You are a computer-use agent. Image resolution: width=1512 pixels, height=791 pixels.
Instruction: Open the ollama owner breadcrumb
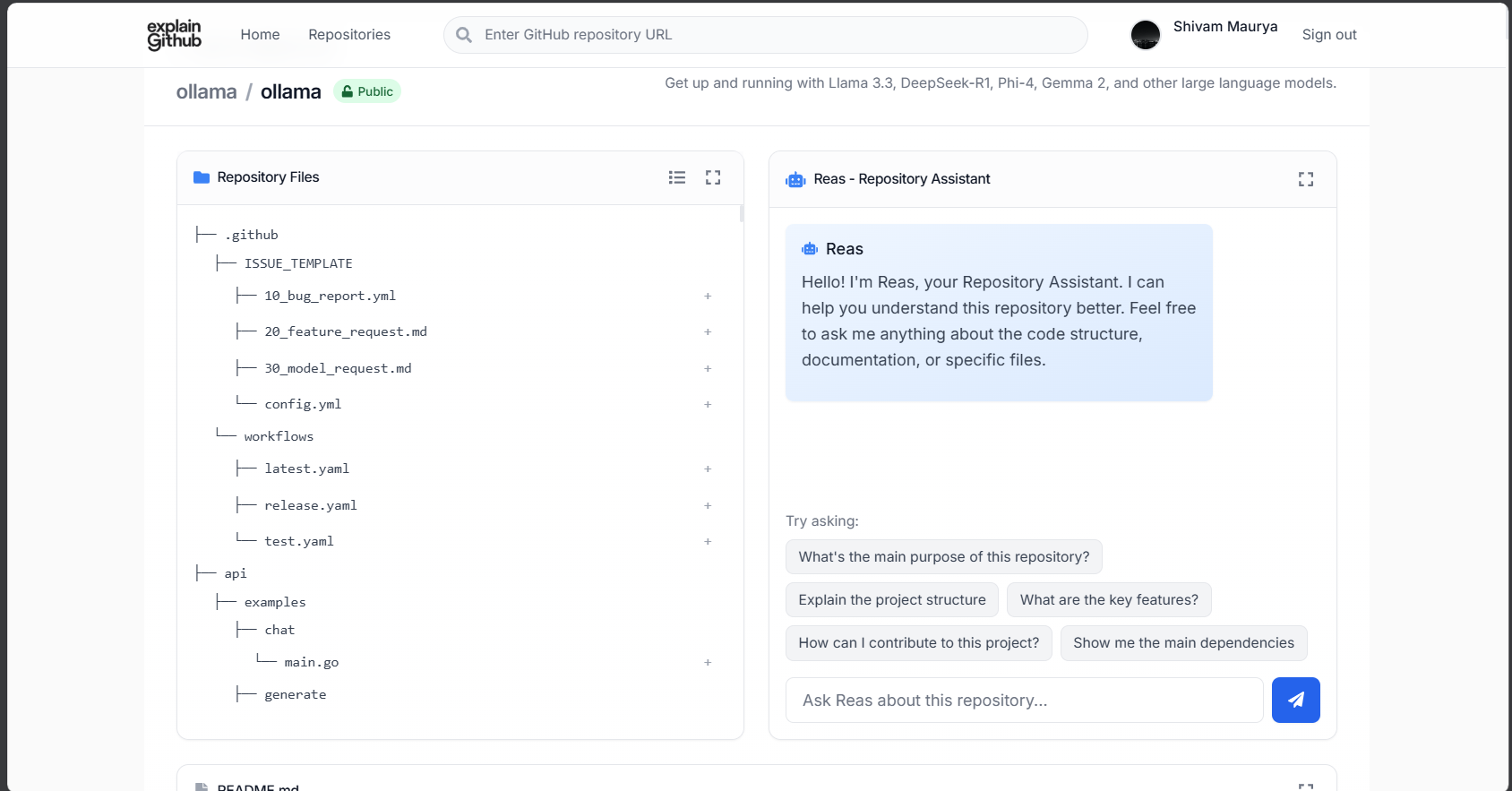207,91
